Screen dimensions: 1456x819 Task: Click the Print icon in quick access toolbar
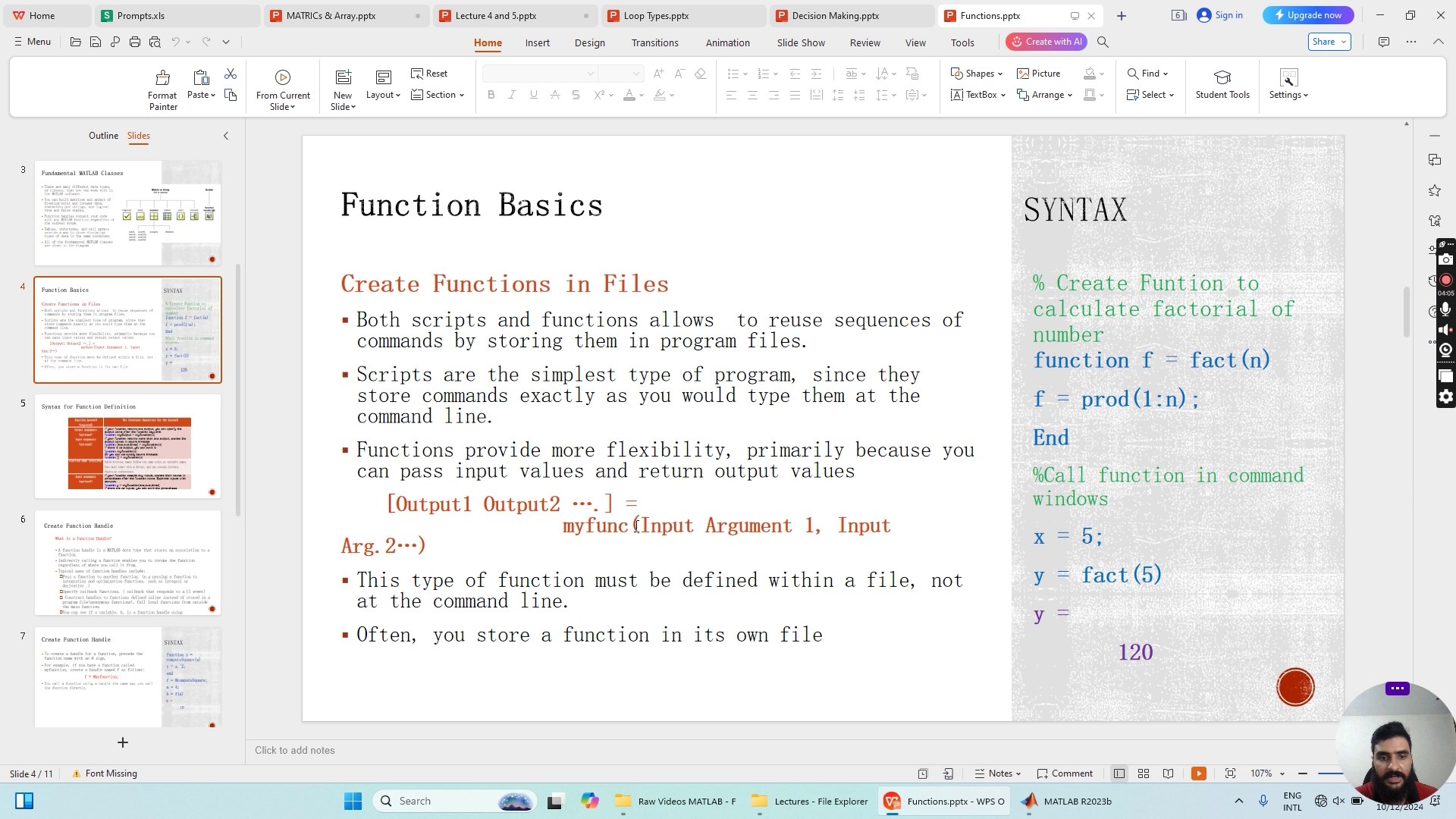tap(135, 42)
